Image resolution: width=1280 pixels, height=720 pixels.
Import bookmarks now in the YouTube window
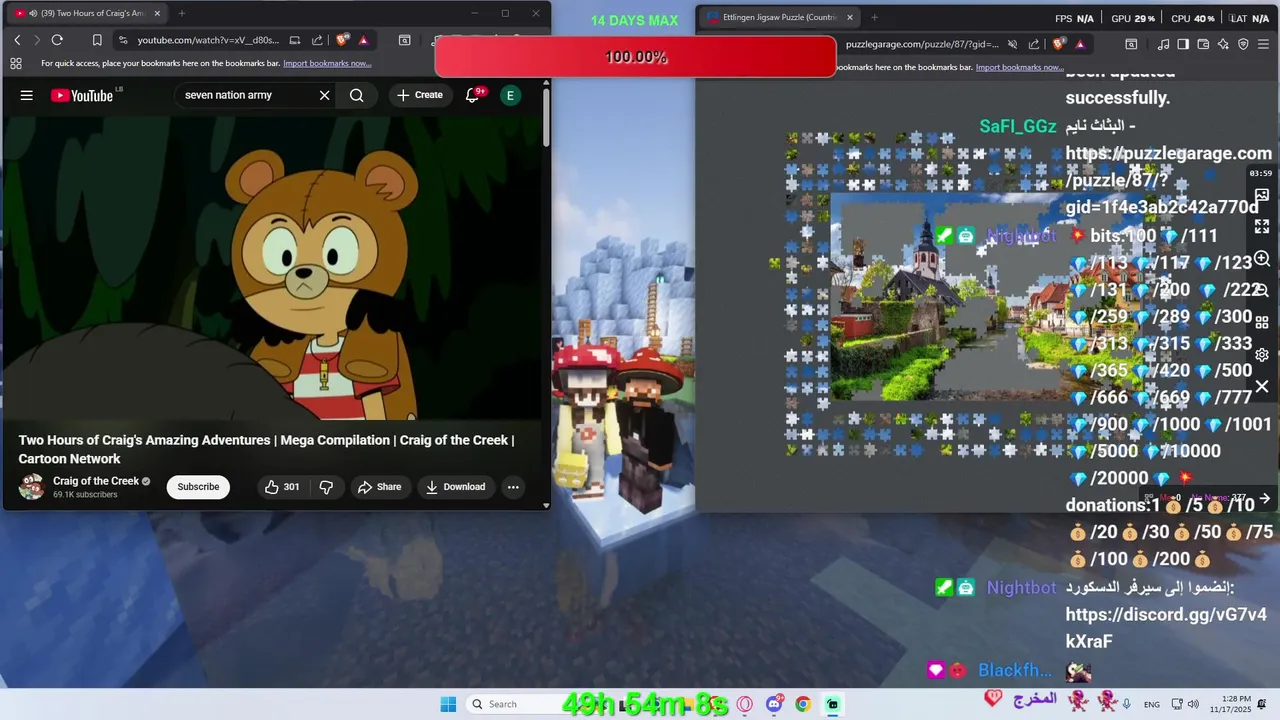point(327,63)
